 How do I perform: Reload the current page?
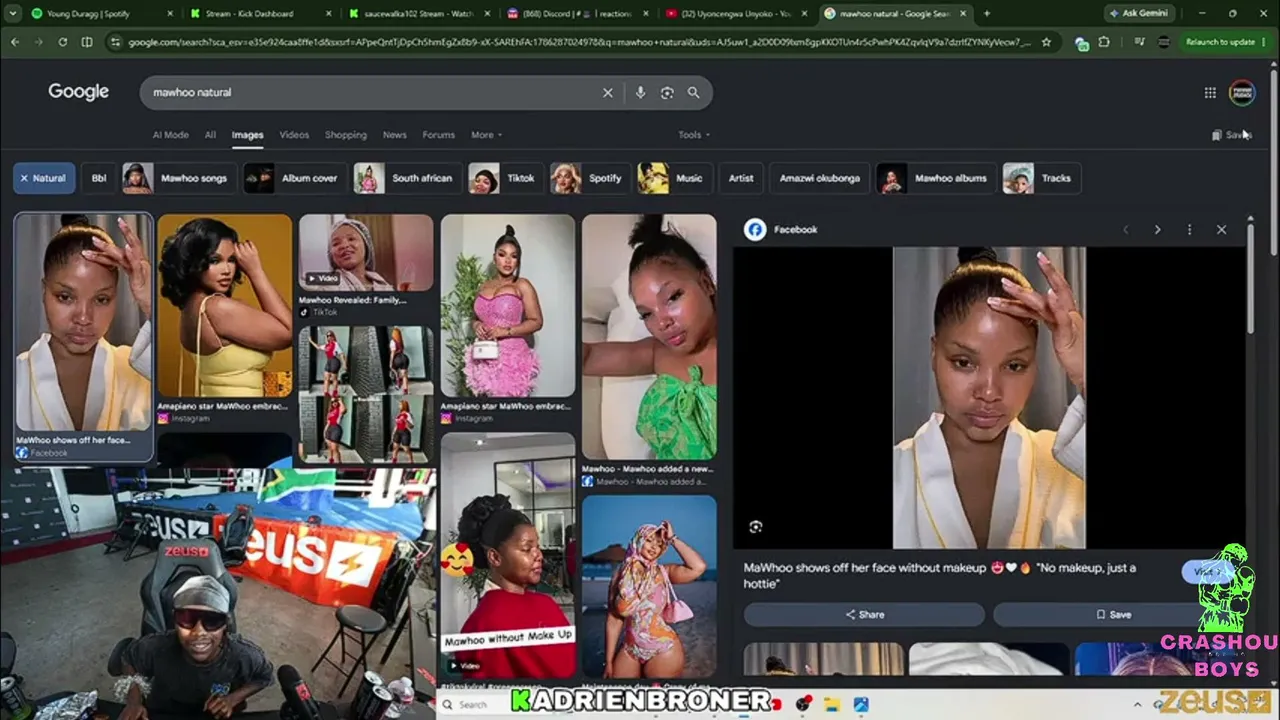pyautogui.click(x=63, y=42)
